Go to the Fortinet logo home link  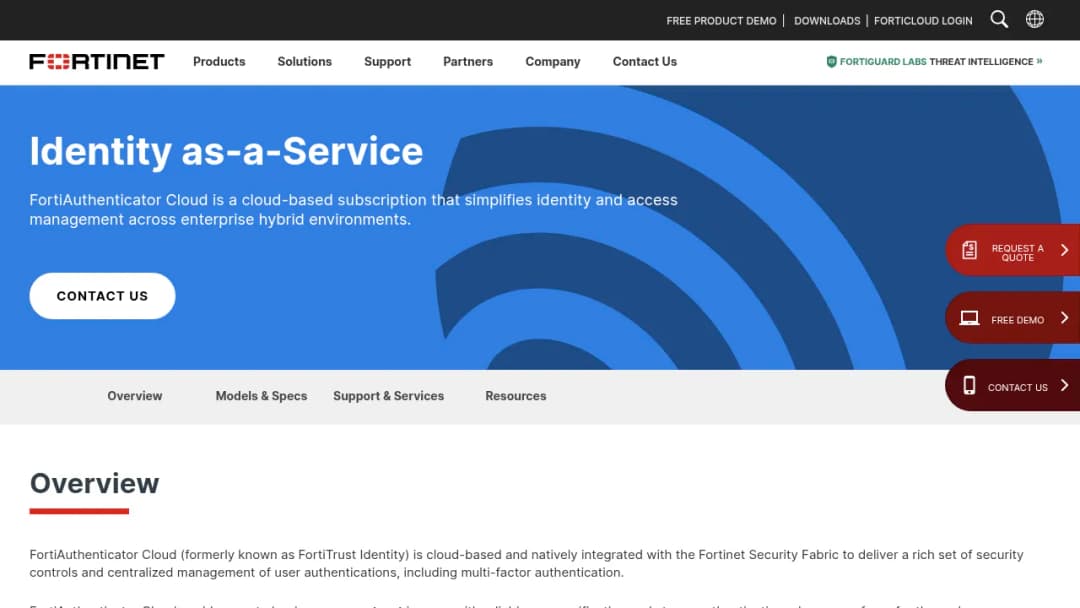[x=96, y=61]
